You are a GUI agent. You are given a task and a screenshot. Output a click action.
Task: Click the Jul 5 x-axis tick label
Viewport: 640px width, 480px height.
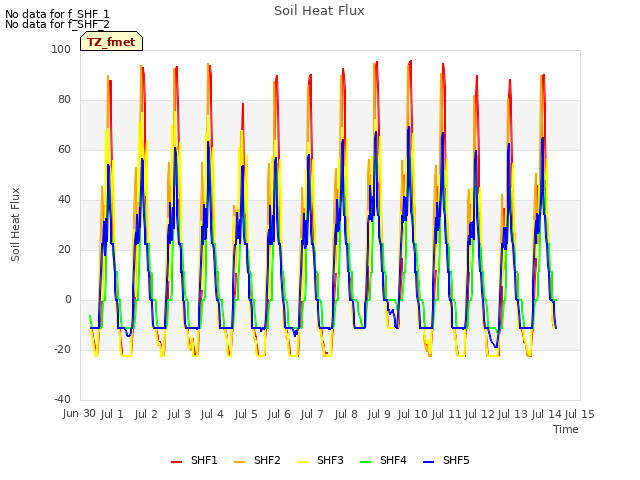pyautogui.click(x=246, y=414)
